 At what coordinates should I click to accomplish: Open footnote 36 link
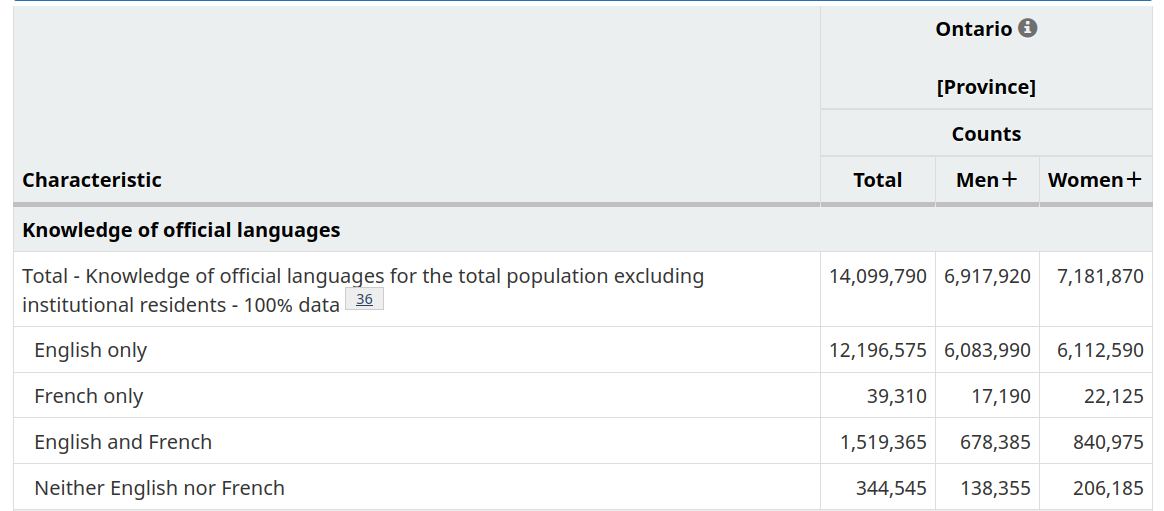coord(364,299)
